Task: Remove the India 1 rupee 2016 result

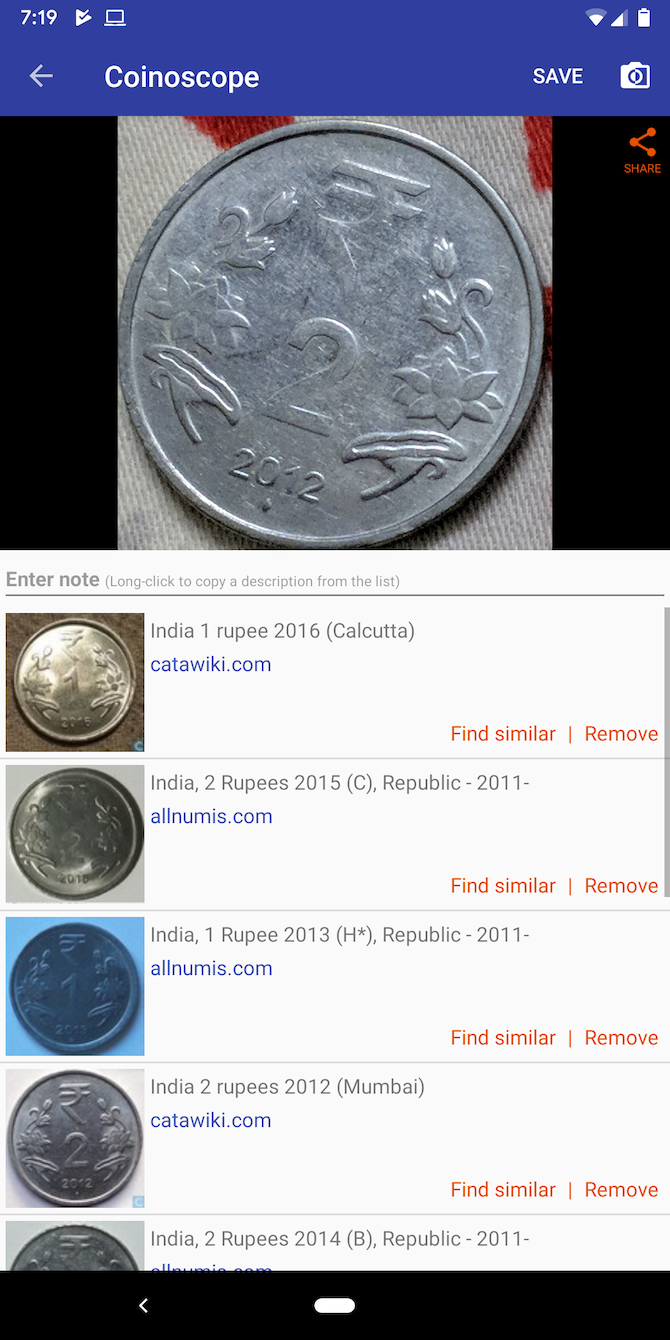Action: [x=621, y=733]
